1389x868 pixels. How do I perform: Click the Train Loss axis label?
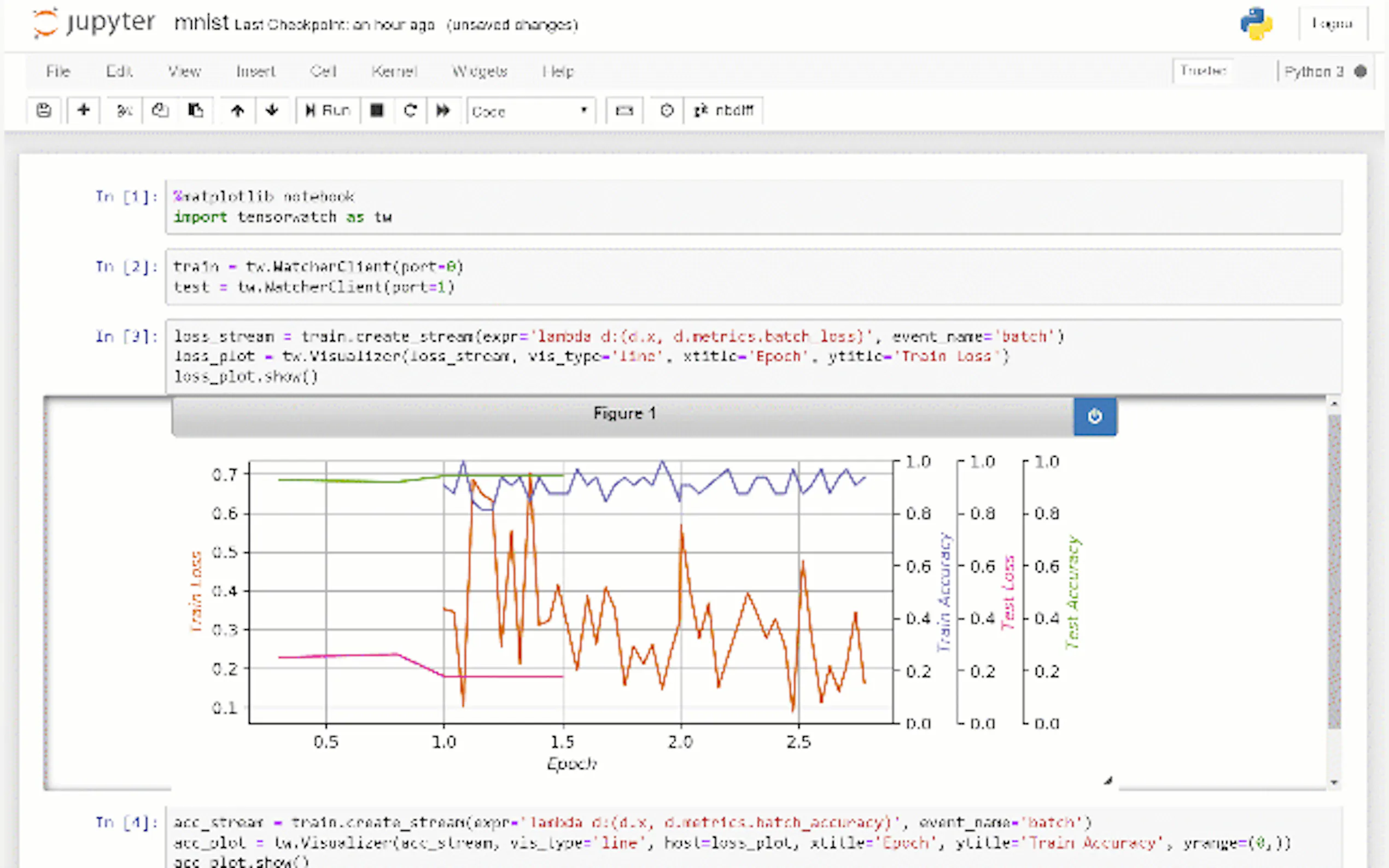(196, 592)
